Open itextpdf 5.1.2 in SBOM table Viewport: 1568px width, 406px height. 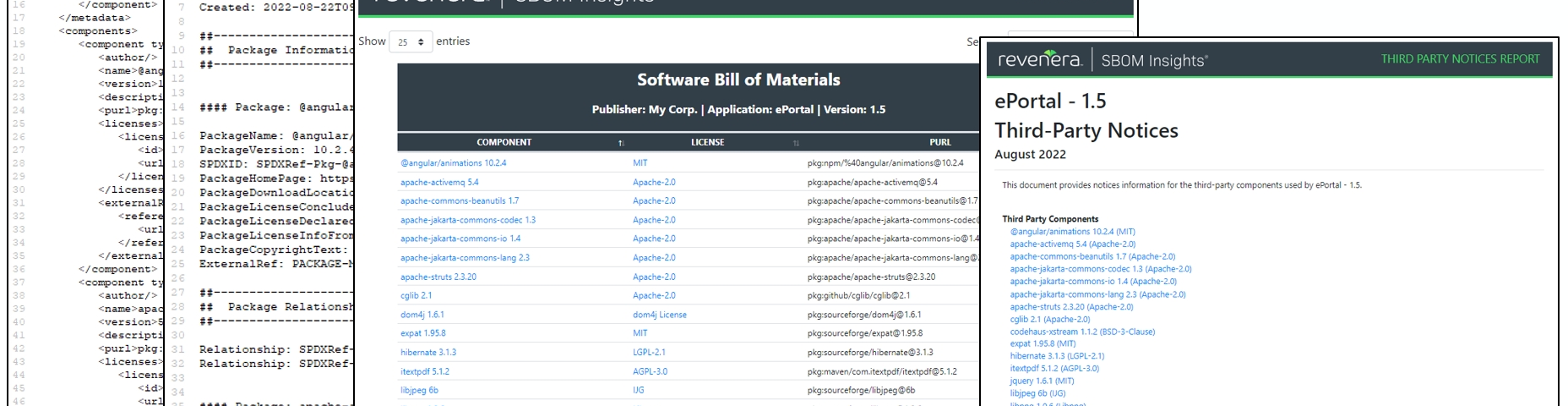click(425, 371)
